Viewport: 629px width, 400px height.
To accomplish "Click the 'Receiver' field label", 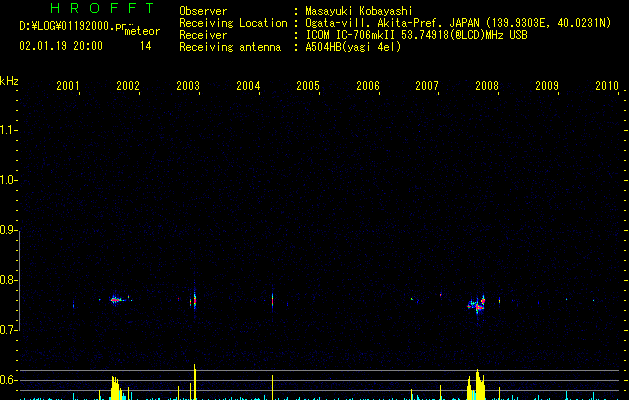I will coord(203,35).
